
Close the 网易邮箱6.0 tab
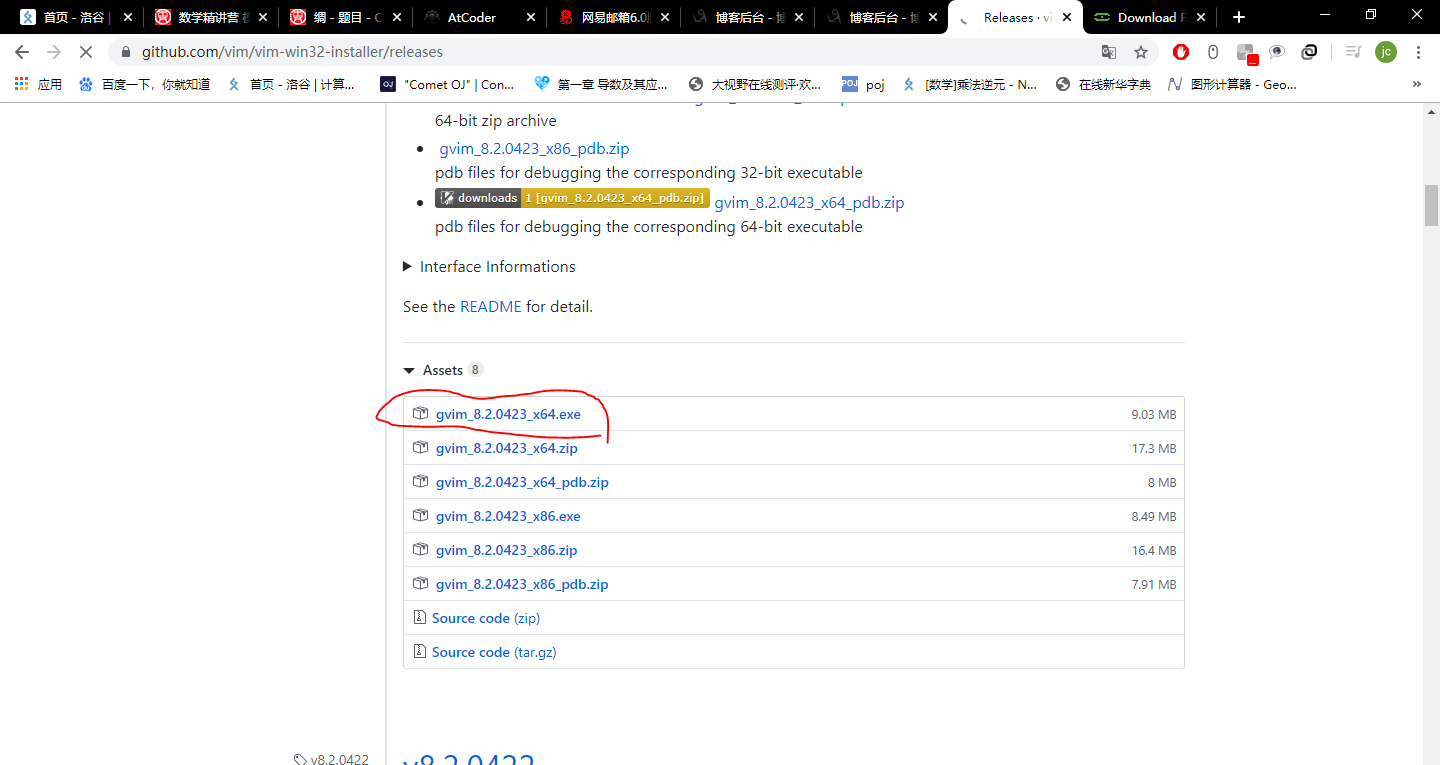tap(664, 17)
